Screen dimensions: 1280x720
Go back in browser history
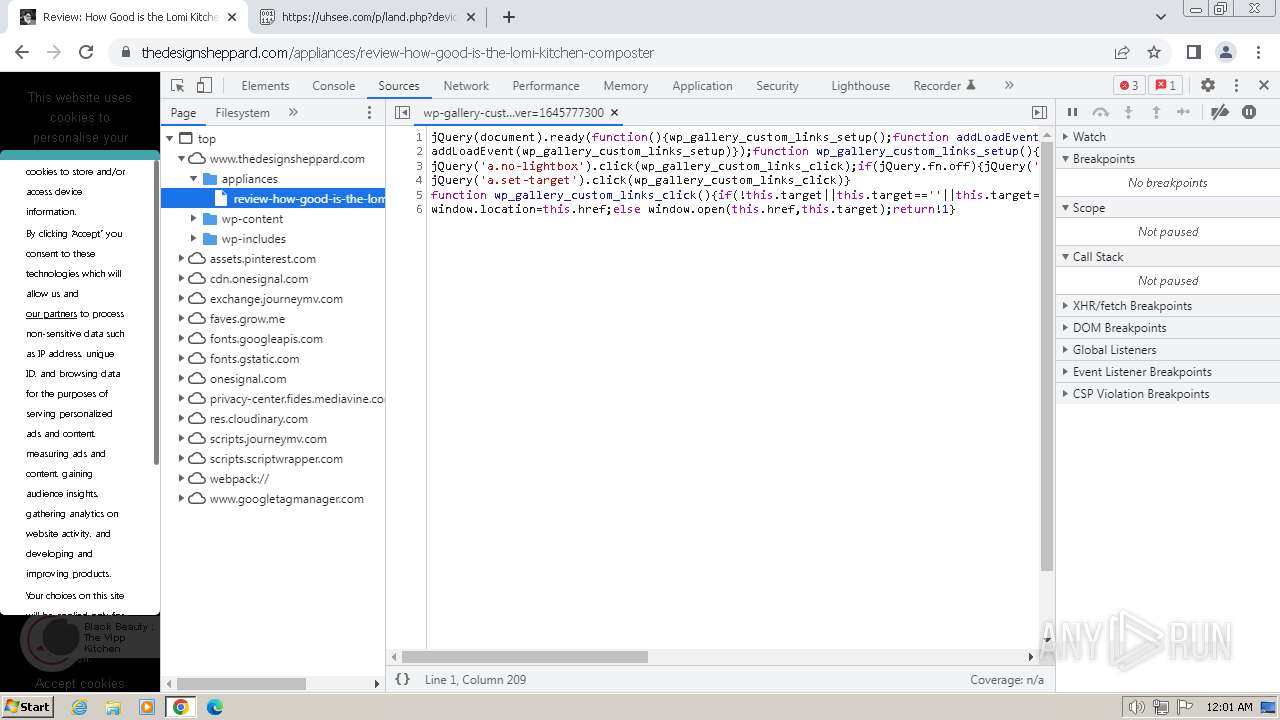[22, 52]
